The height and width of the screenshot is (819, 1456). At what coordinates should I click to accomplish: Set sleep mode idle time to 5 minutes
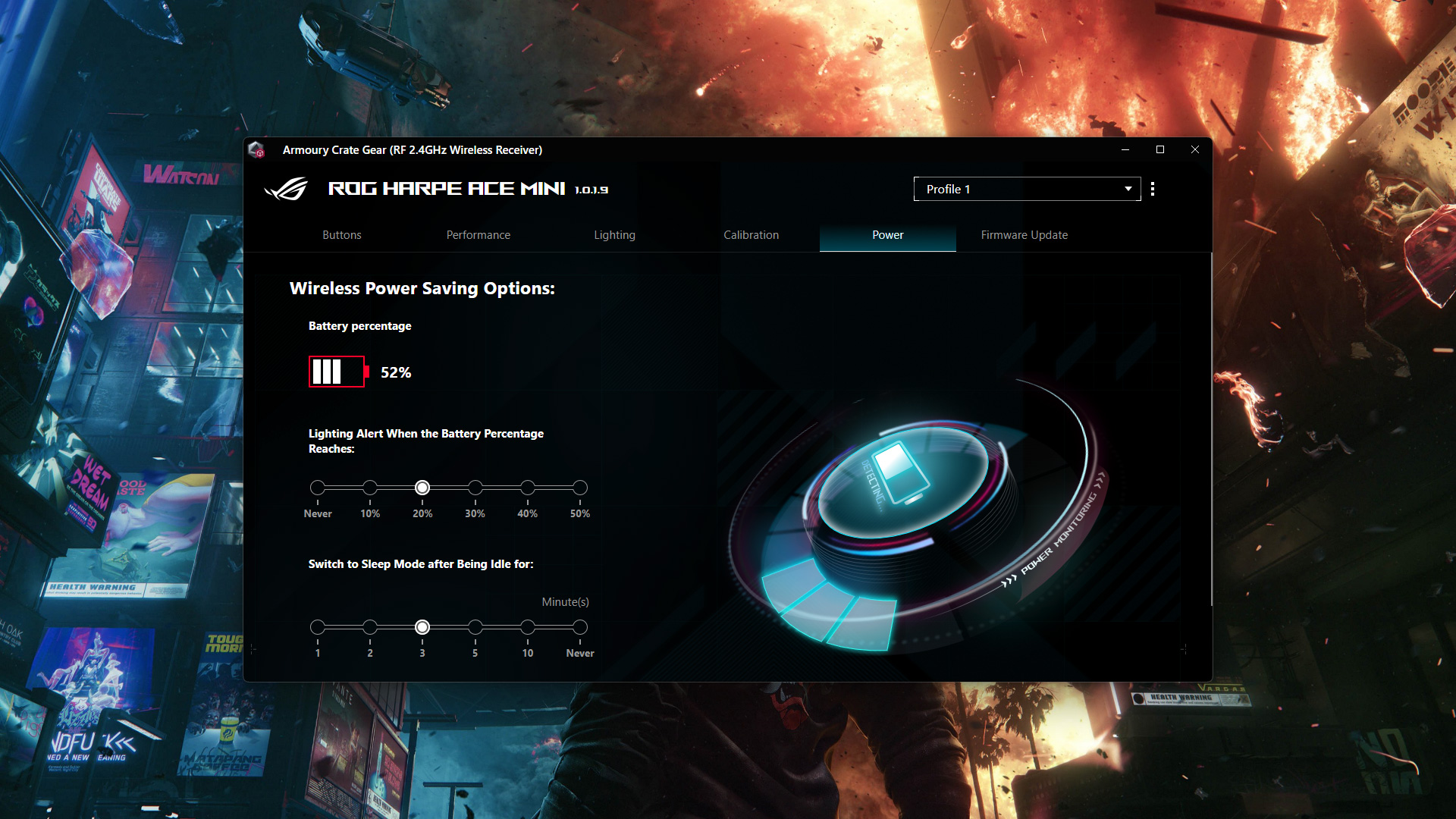click(x=475, y=627)
